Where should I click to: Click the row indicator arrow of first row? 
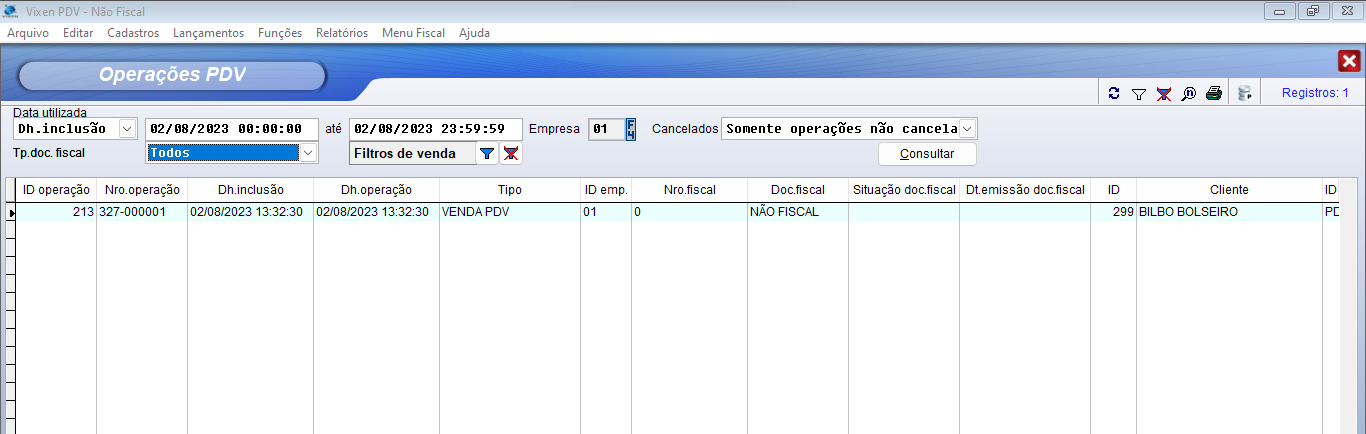(x=11, y=213)
